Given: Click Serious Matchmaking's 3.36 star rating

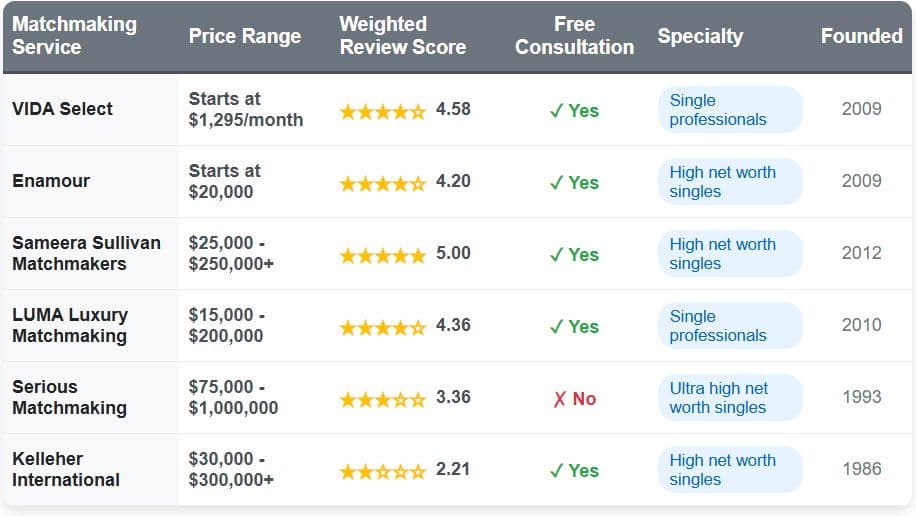Looking at the screenshot, I should pyautogui.click(x=383, y=399).
